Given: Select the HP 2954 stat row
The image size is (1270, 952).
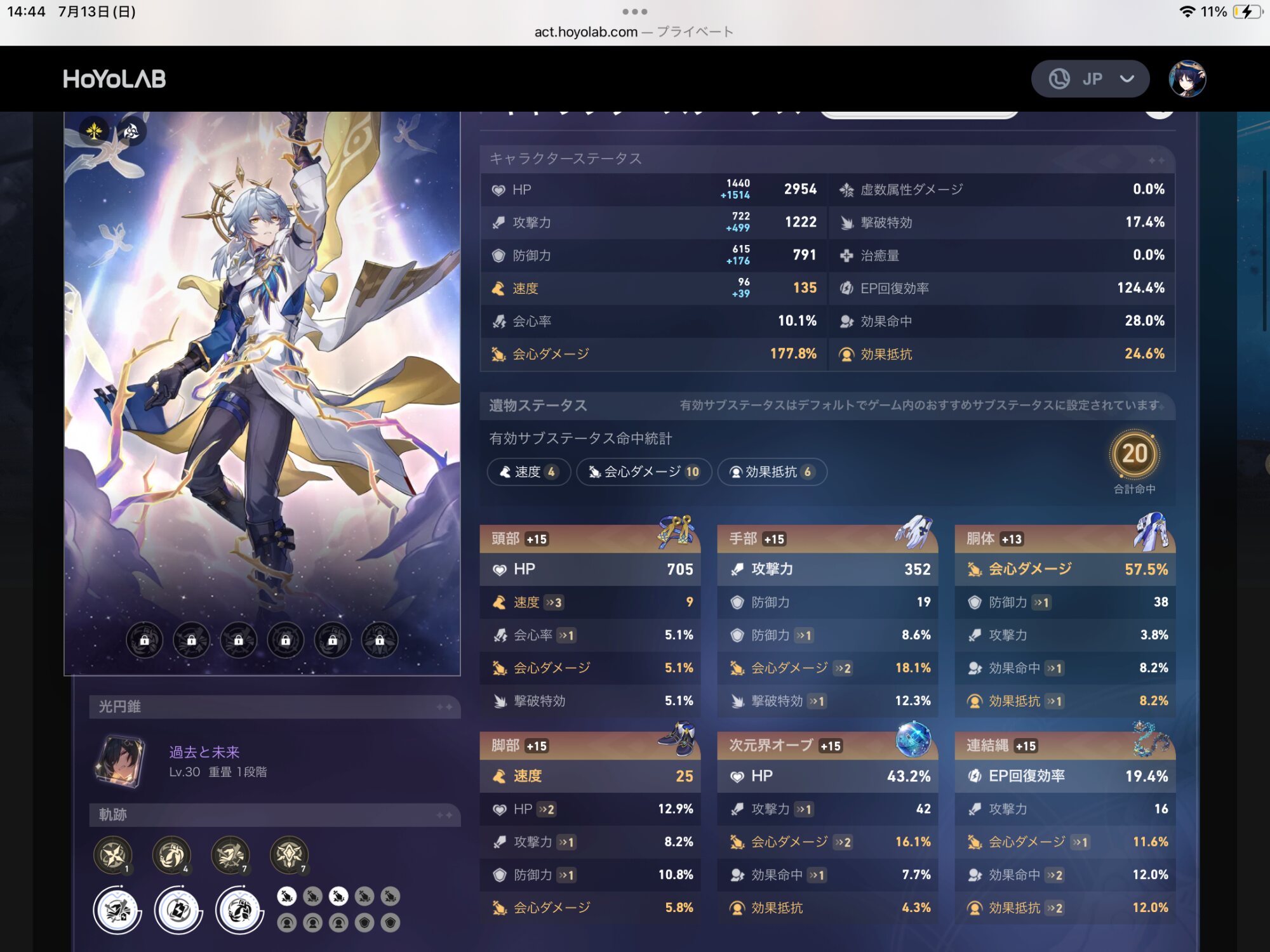Looking at the screenshot, I should click(x=653, y=190).
